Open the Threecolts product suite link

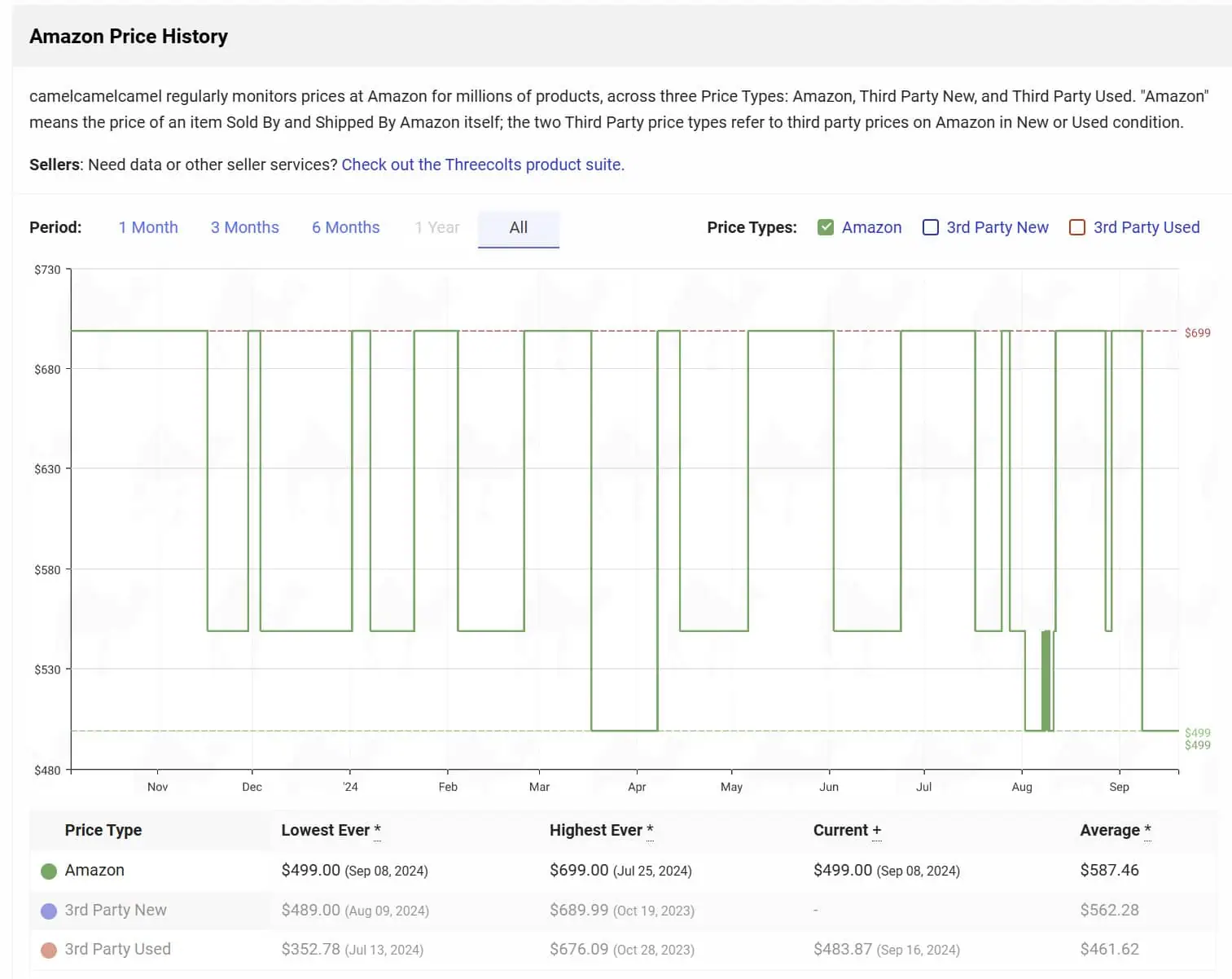coord(483,165)
